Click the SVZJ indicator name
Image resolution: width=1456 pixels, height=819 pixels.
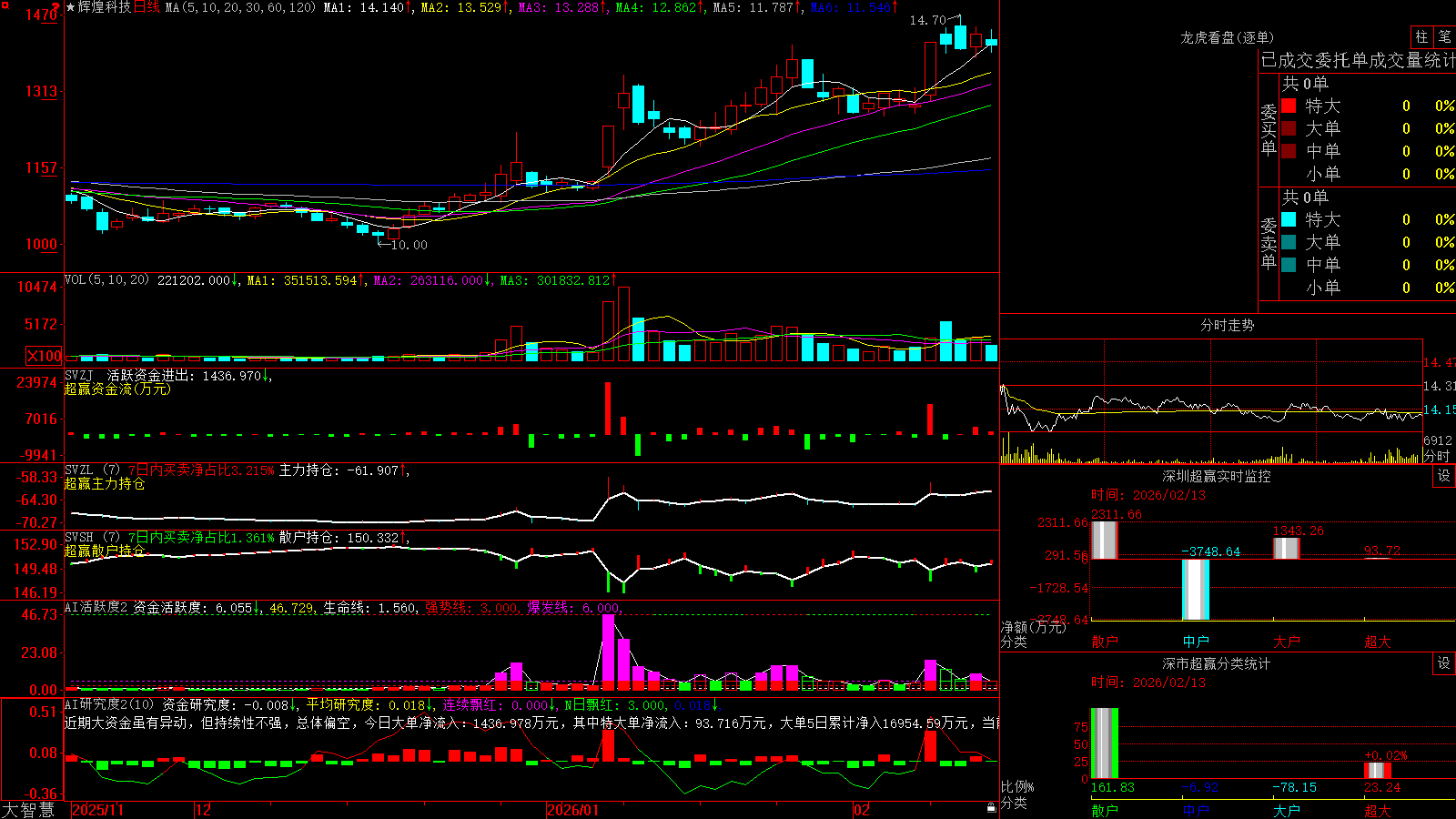(79, 375)
